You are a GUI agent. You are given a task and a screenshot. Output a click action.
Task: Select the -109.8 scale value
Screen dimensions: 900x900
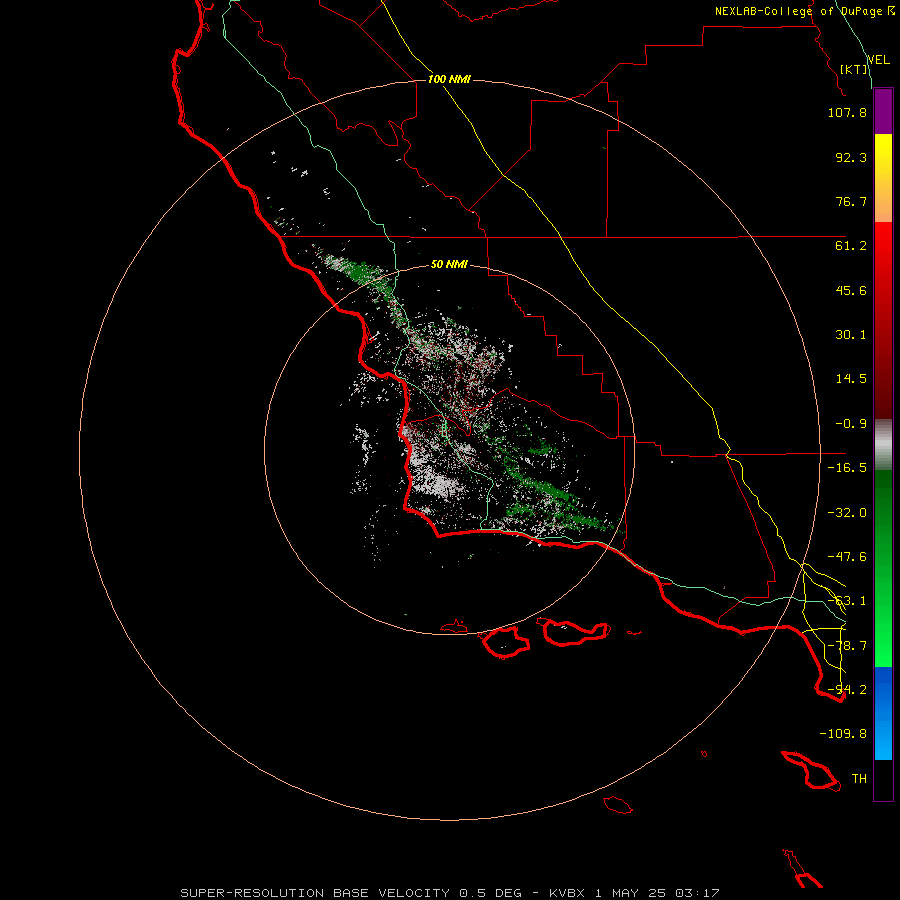pos(843,734)
